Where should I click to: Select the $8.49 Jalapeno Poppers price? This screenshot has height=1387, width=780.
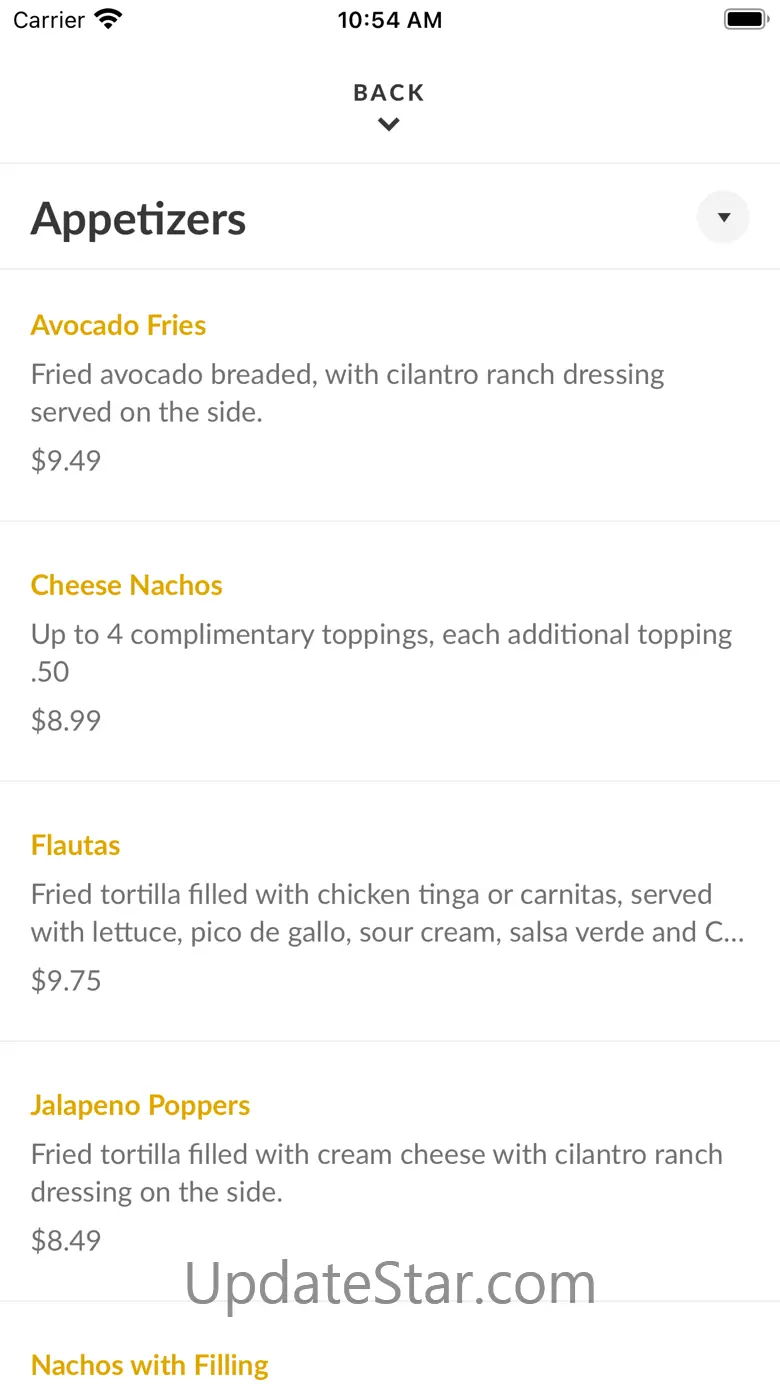(x=66, y=1240)
